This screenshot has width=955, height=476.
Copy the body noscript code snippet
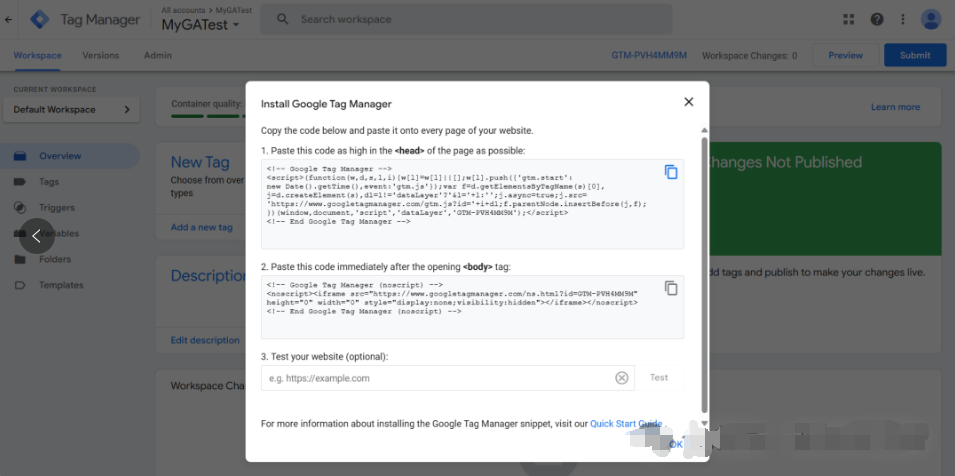point(671,288)
